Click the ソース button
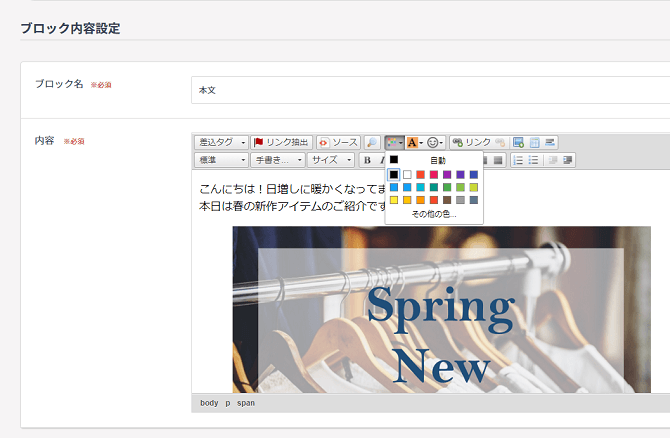 click(338, 143)
